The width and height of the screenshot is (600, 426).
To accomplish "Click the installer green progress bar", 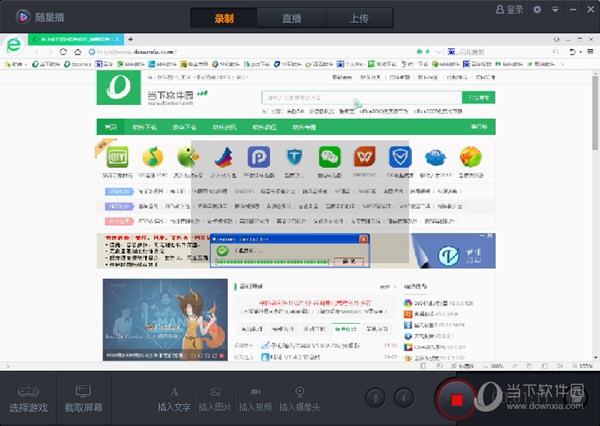I will (x=272, y=262).
